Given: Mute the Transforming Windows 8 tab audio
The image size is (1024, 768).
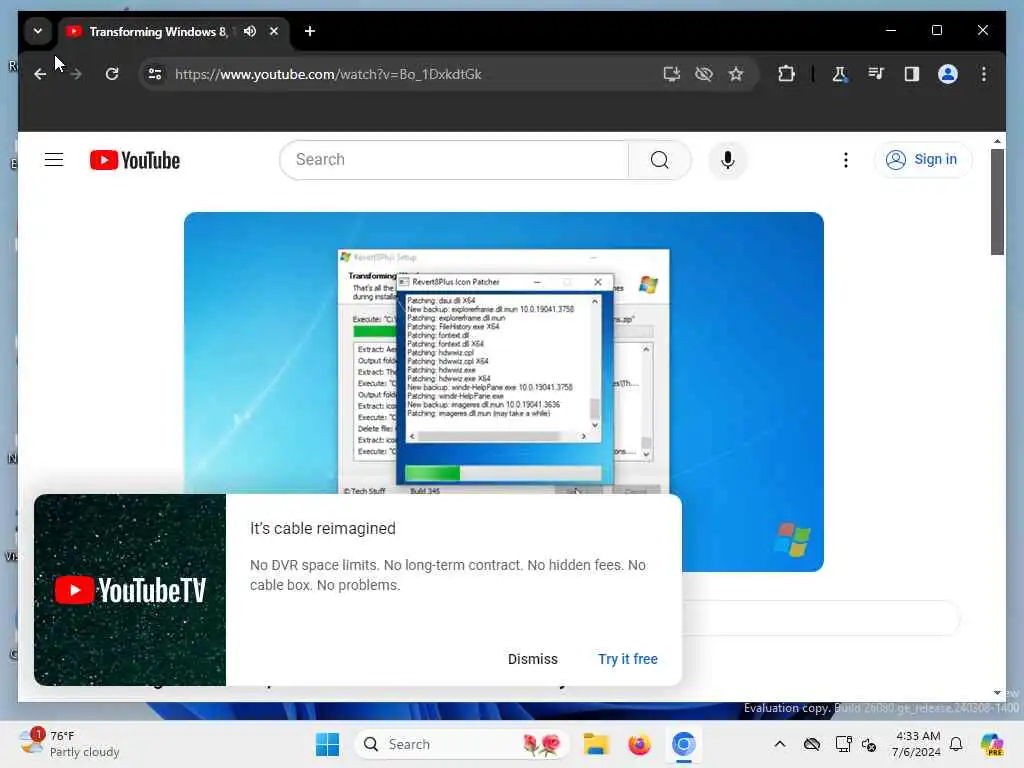Looking at the screenshot, I should pyautogui.click(x=249, y=31).
